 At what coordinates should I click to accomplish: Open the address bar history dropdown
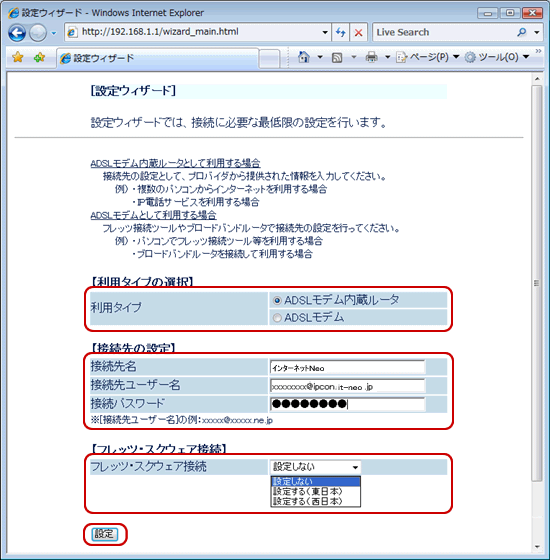click(x=325, y=32)
